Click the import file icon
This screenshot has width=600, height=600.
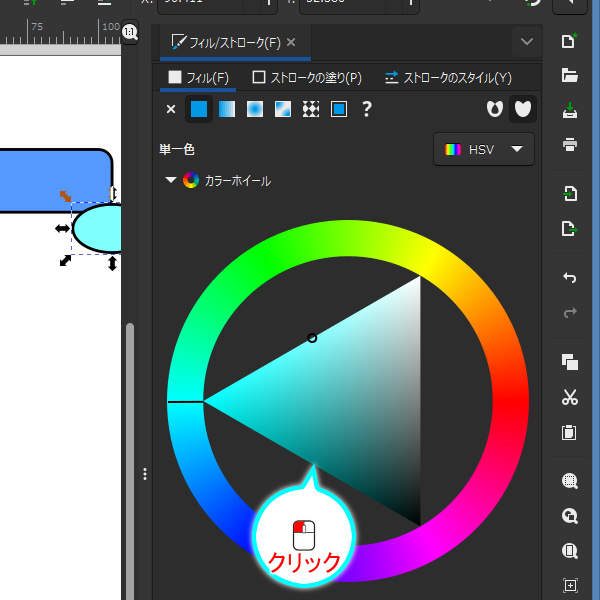coord(569,194)
